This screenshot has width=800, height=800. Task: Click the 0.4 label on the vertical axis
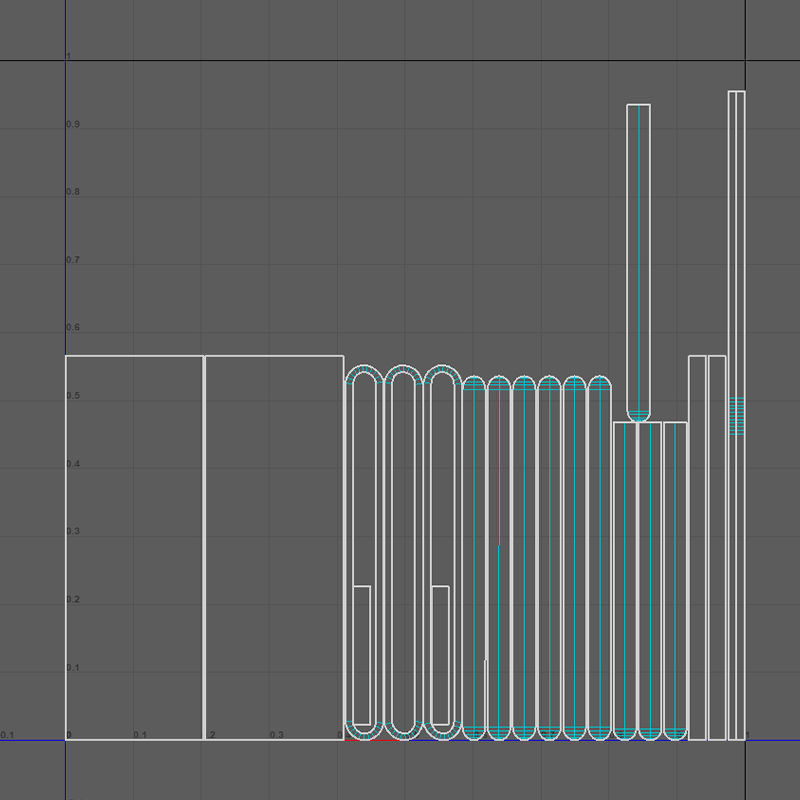(73, 464)
